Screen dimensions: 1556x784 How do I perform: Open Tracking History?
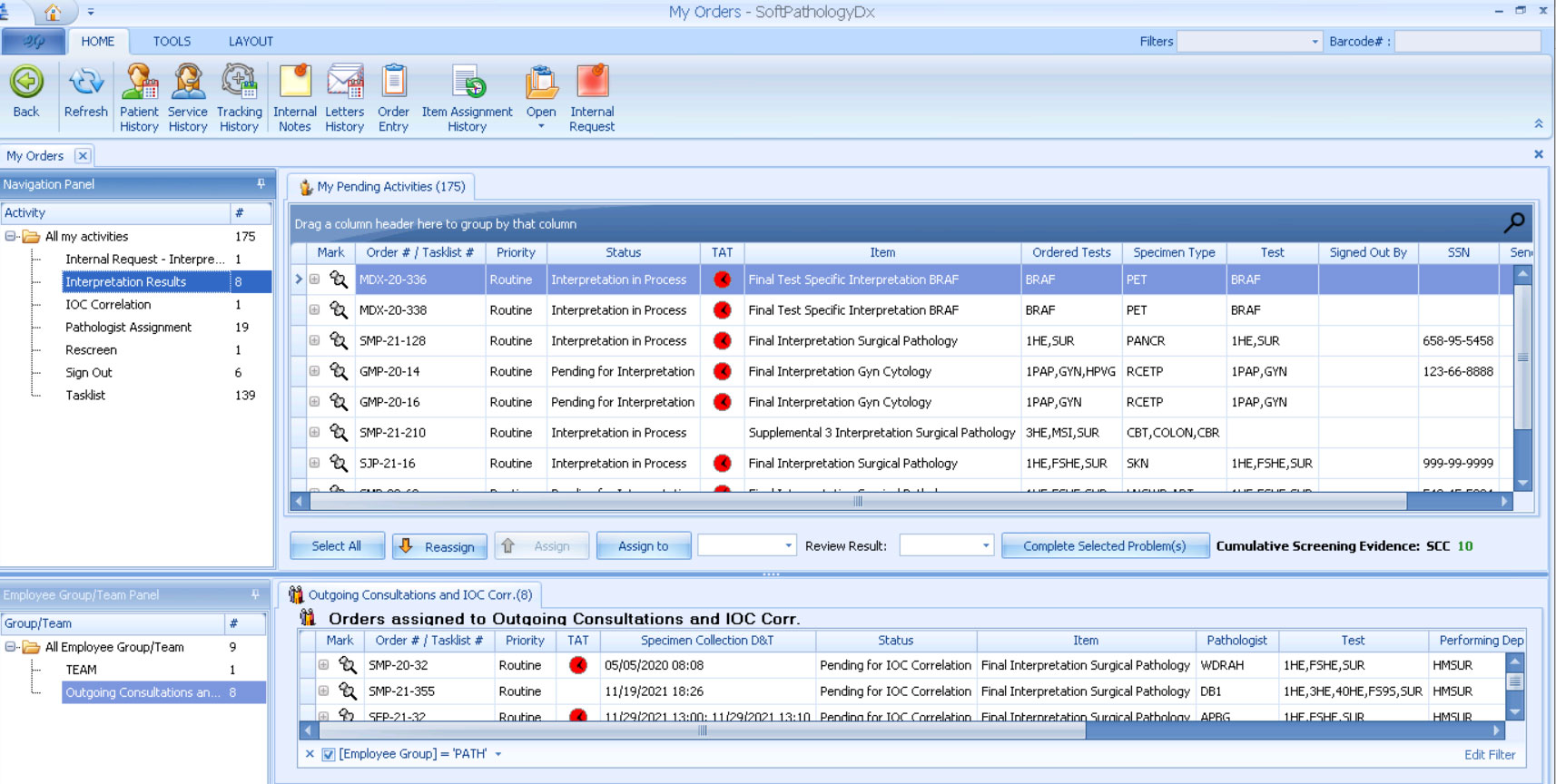(x=239, y=83)
